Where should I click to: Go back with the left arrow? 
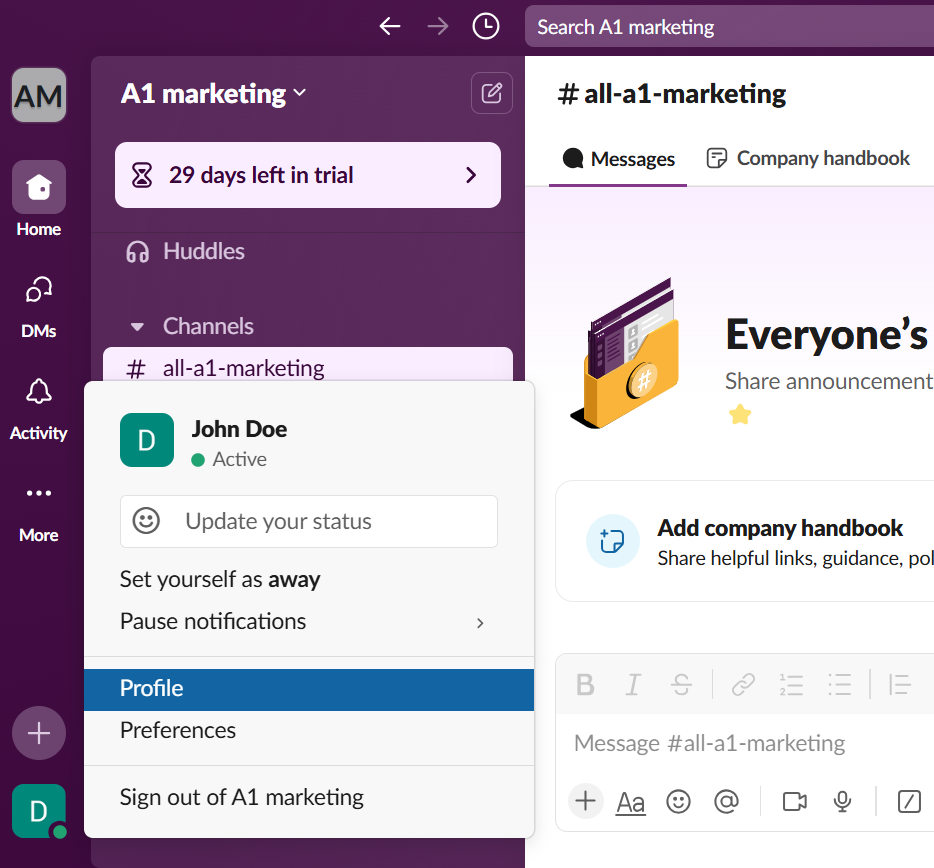click(390, 27)
